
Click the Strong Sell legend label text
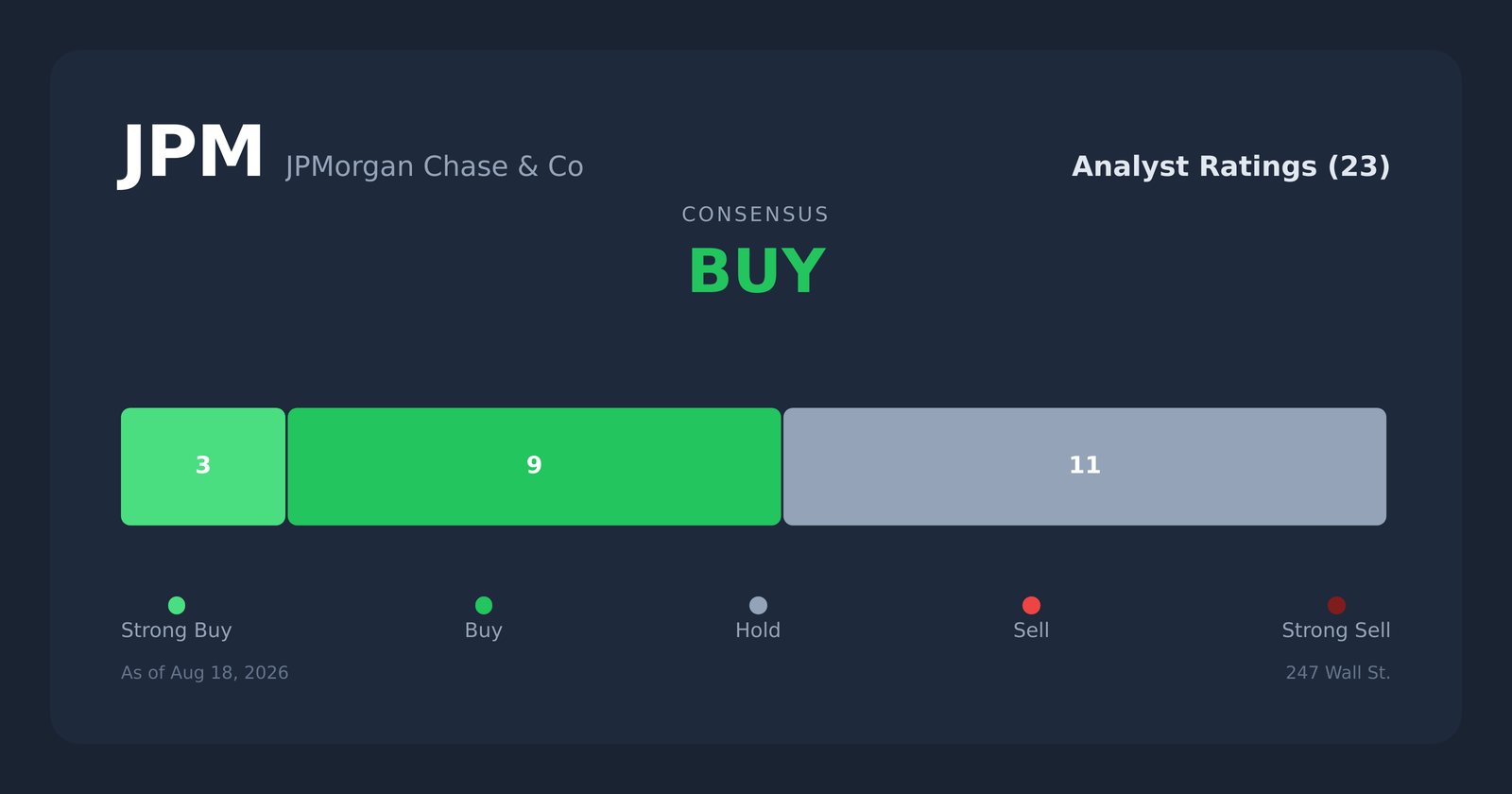pyautogui.click(x=1336, y=630)
